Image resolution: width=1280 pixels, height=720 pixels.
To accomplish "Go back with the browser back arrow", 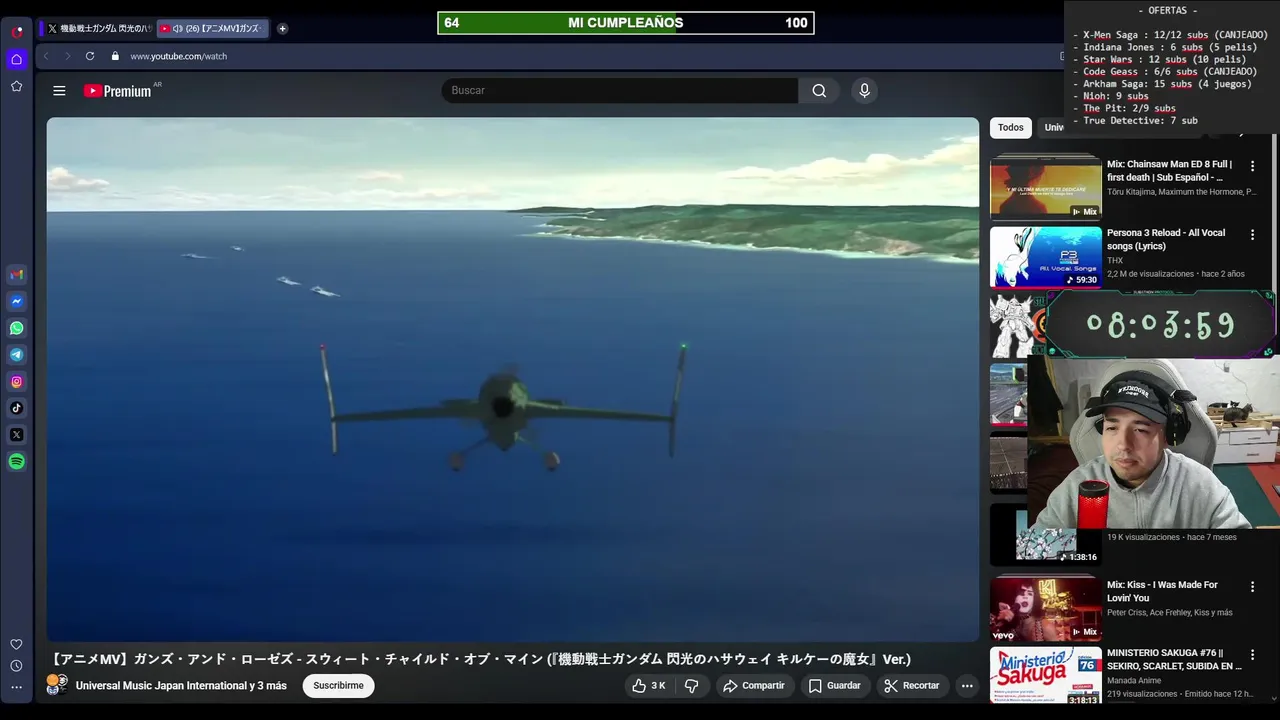I will tap(46, 56).
